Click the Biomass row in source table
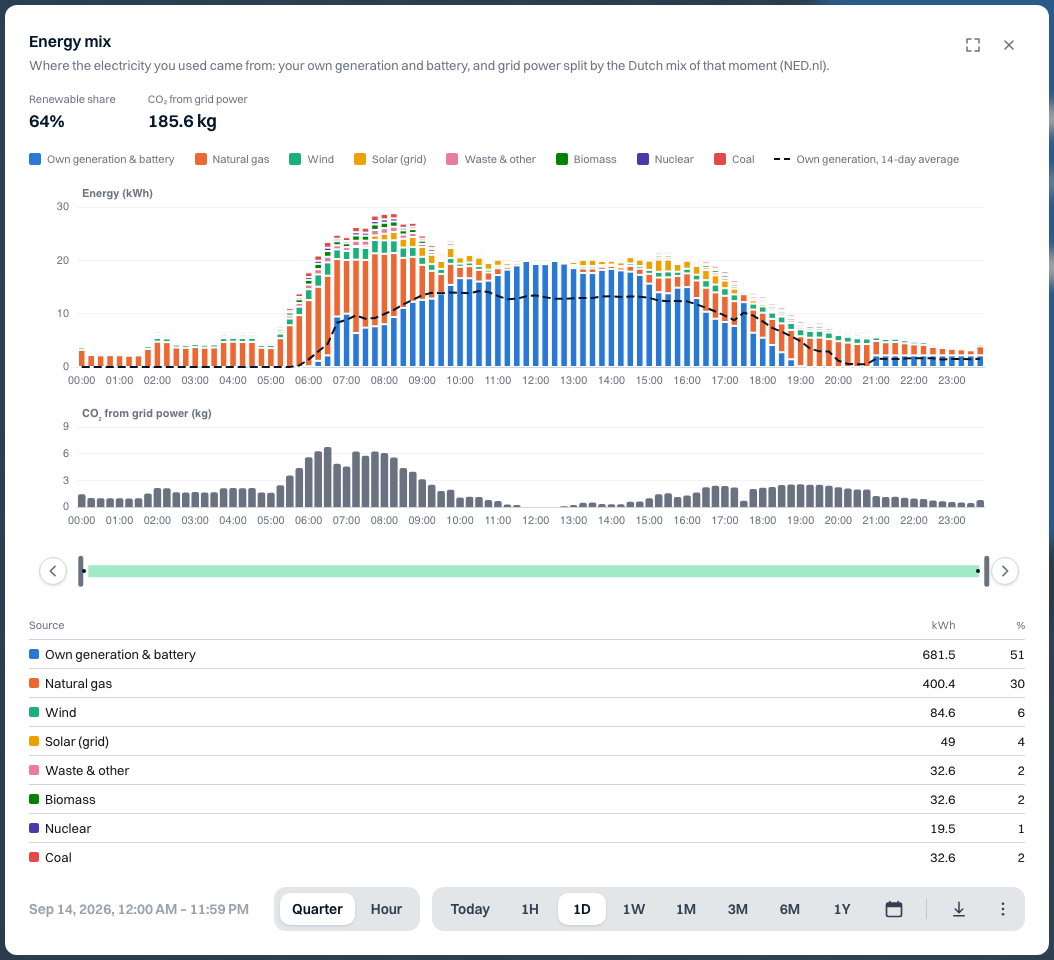 pos(527,799)
